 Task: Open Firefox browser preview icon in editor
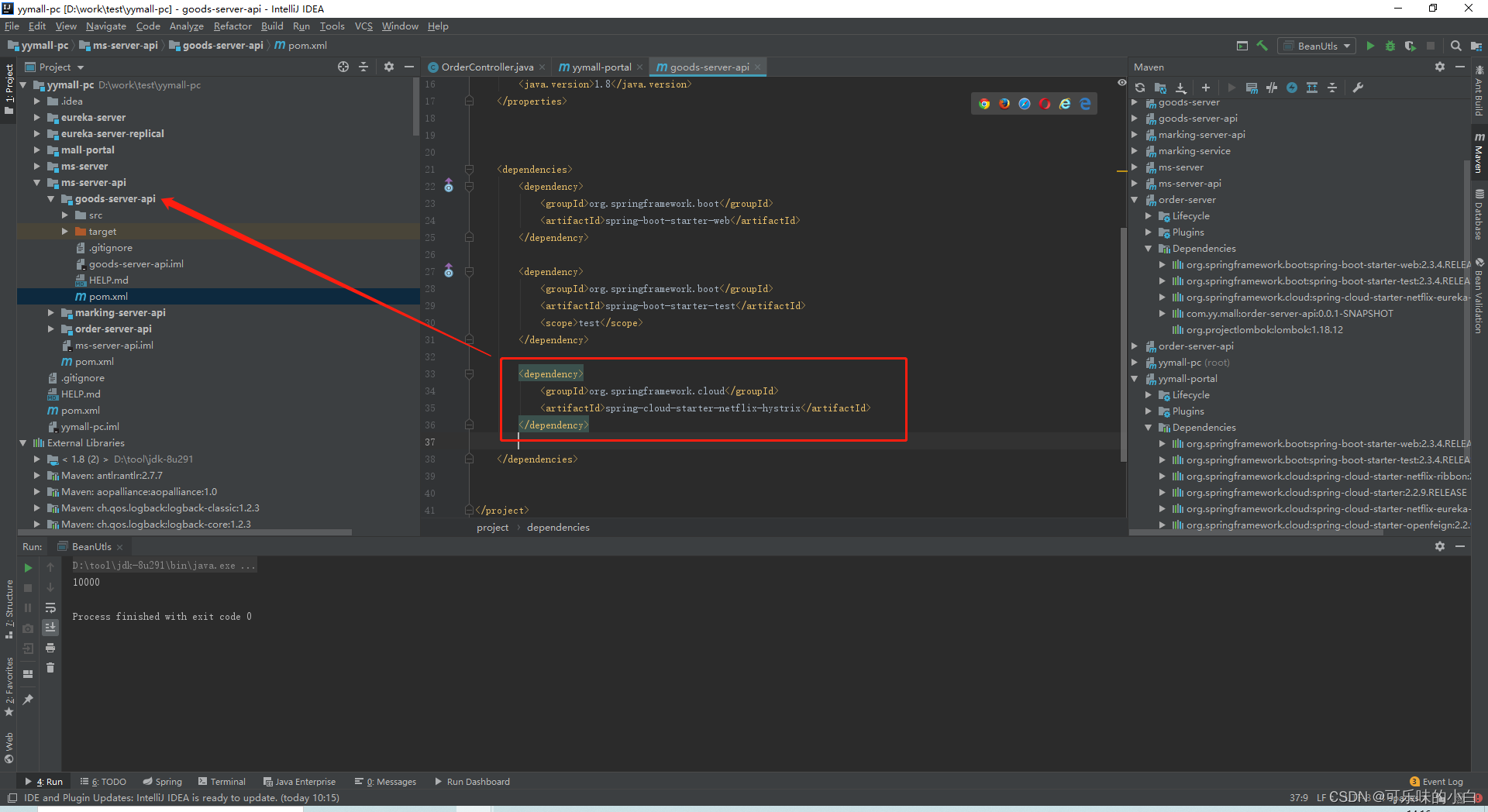1004,104
